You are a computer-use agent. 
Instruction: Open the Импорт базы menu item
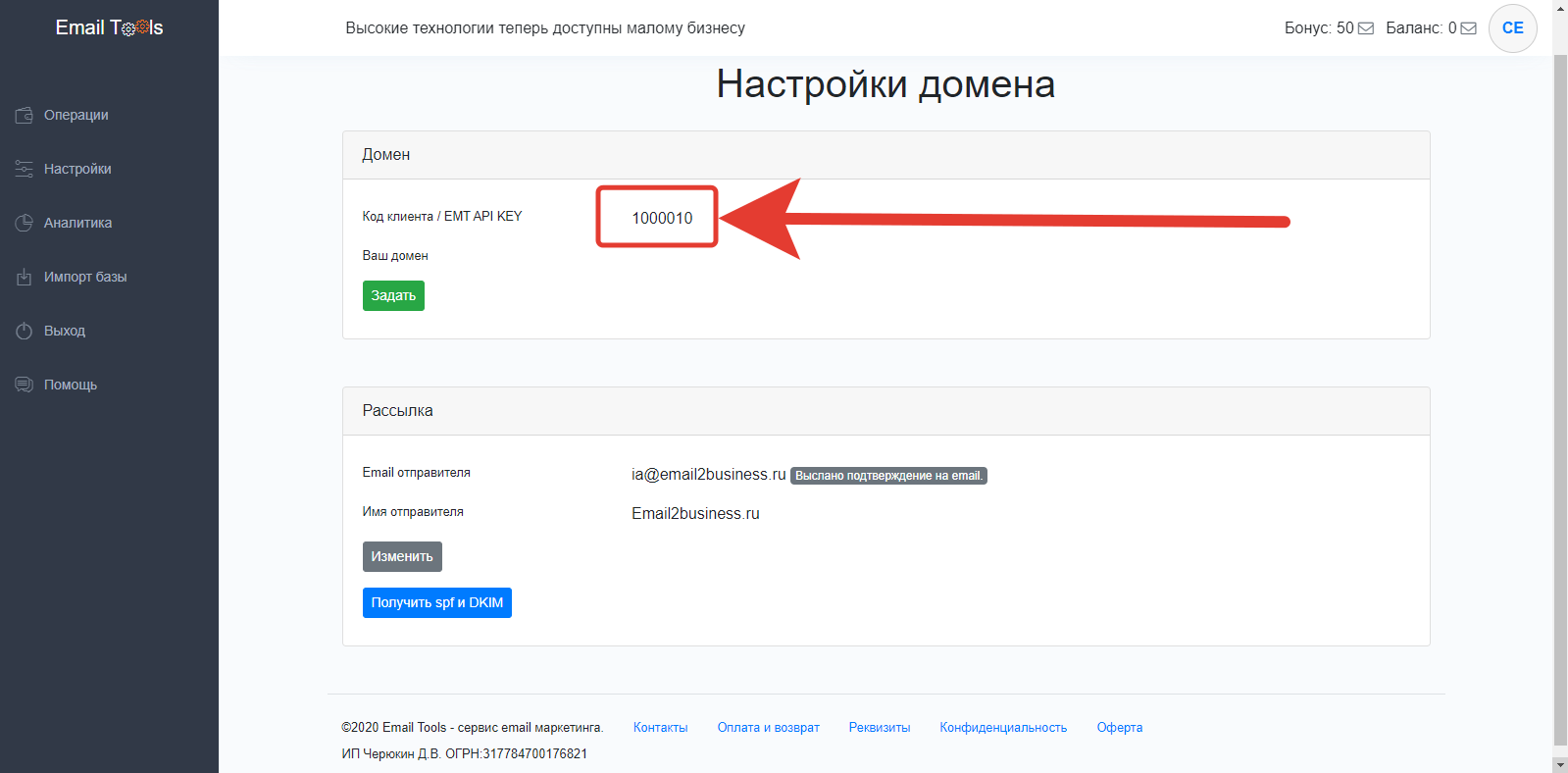click(85, 277)
